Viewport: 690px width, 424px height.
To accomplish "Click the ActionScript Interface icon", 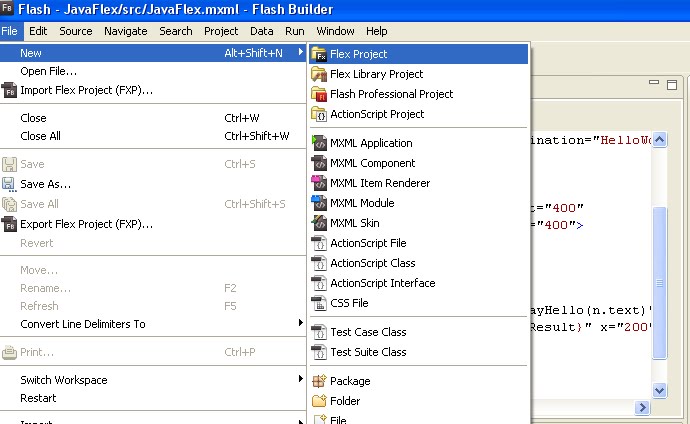I will 319,283.
